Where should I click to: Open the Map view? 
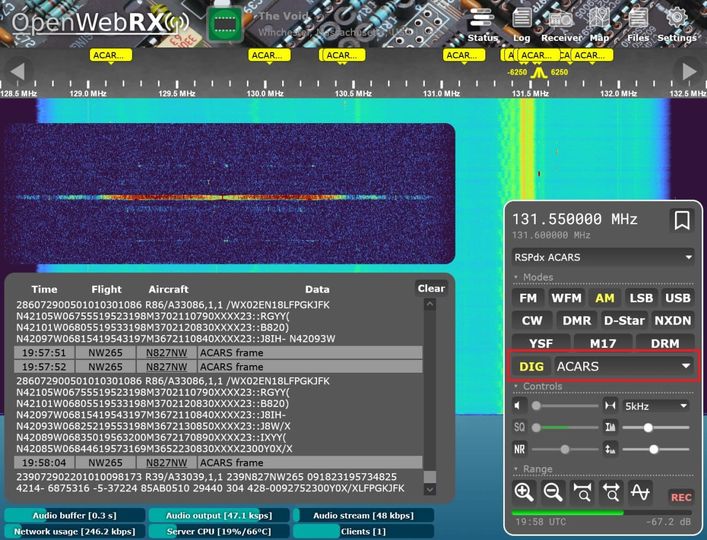599,24
